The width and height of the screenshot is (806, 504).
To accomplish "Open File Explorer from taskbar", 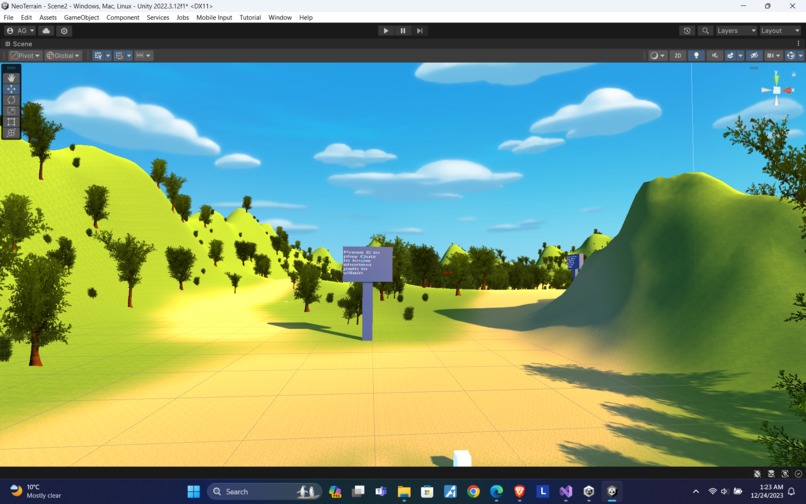I will 404,492.
